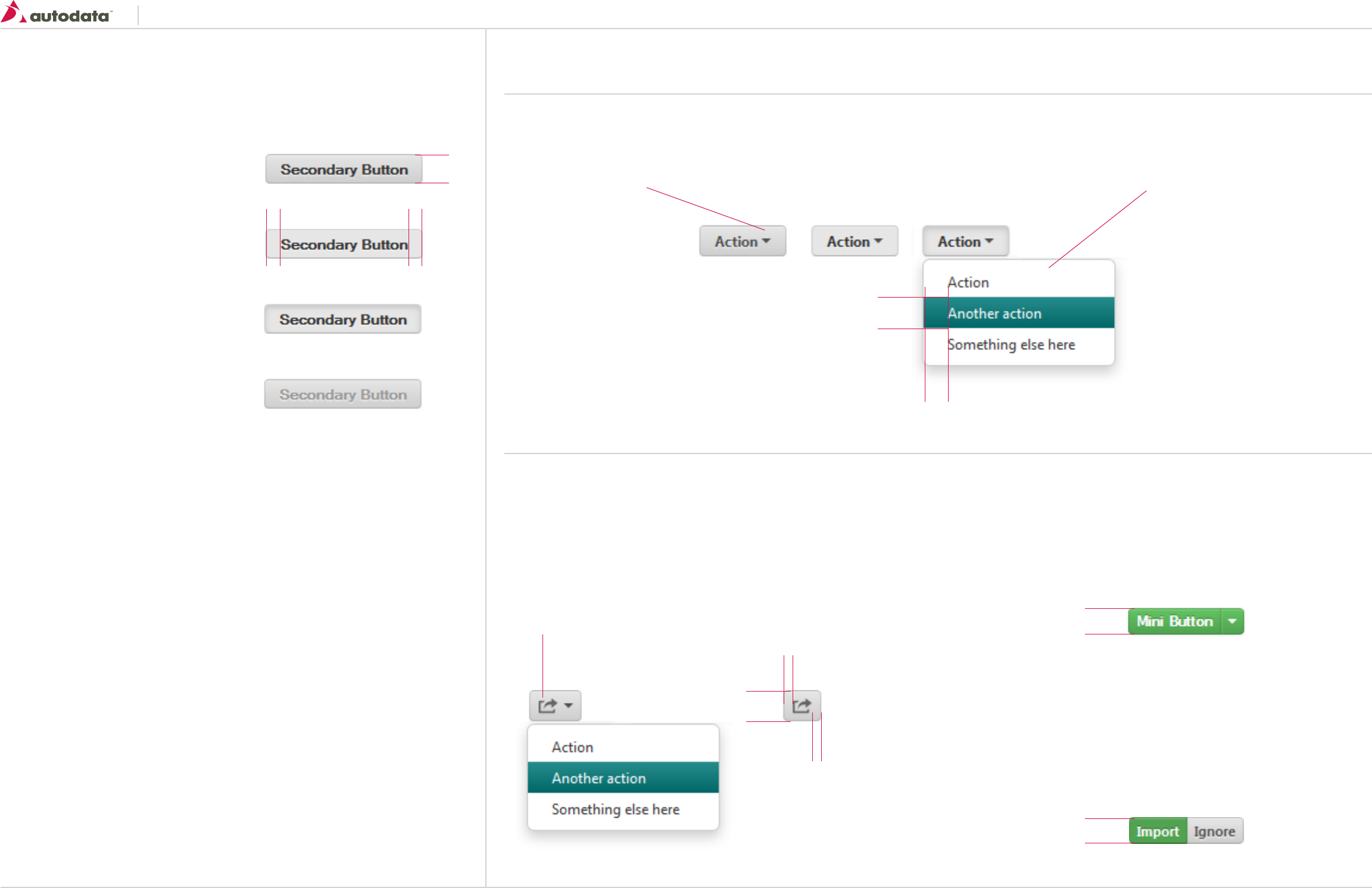1372x888 pixels.
Task: Click the autodata logo
Action: click(x=57, y=14)
